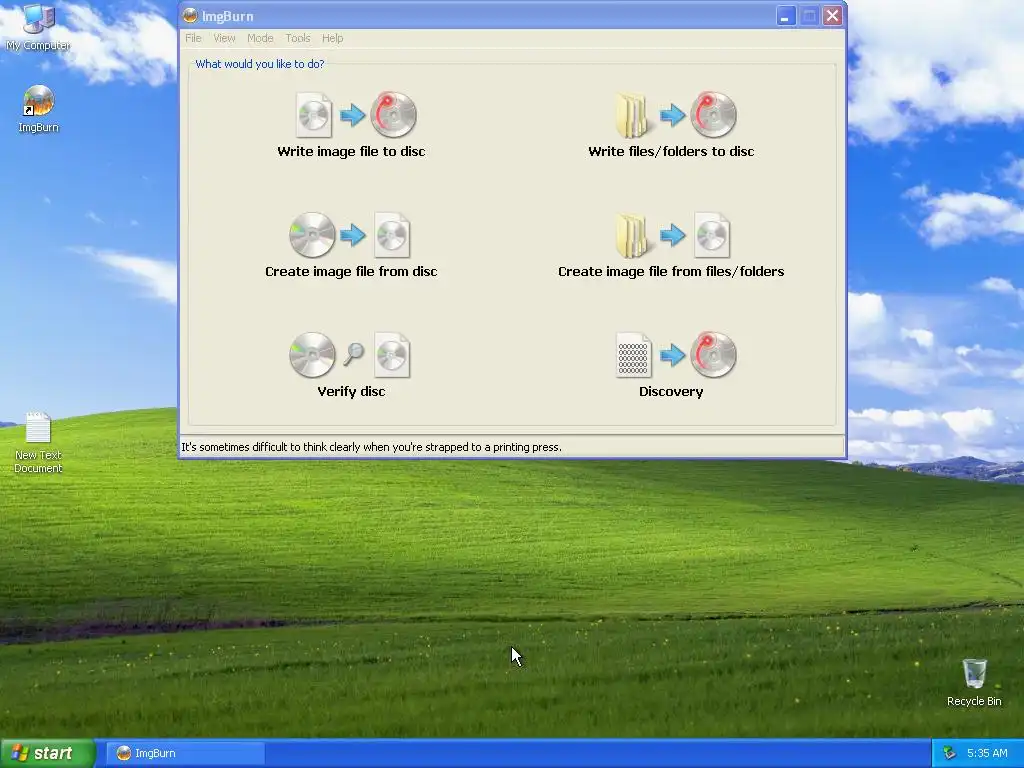Viewport: 1024px width, 768px height.
Task: Click the Create image file from files/folders icon
Action: click(673, 235)
